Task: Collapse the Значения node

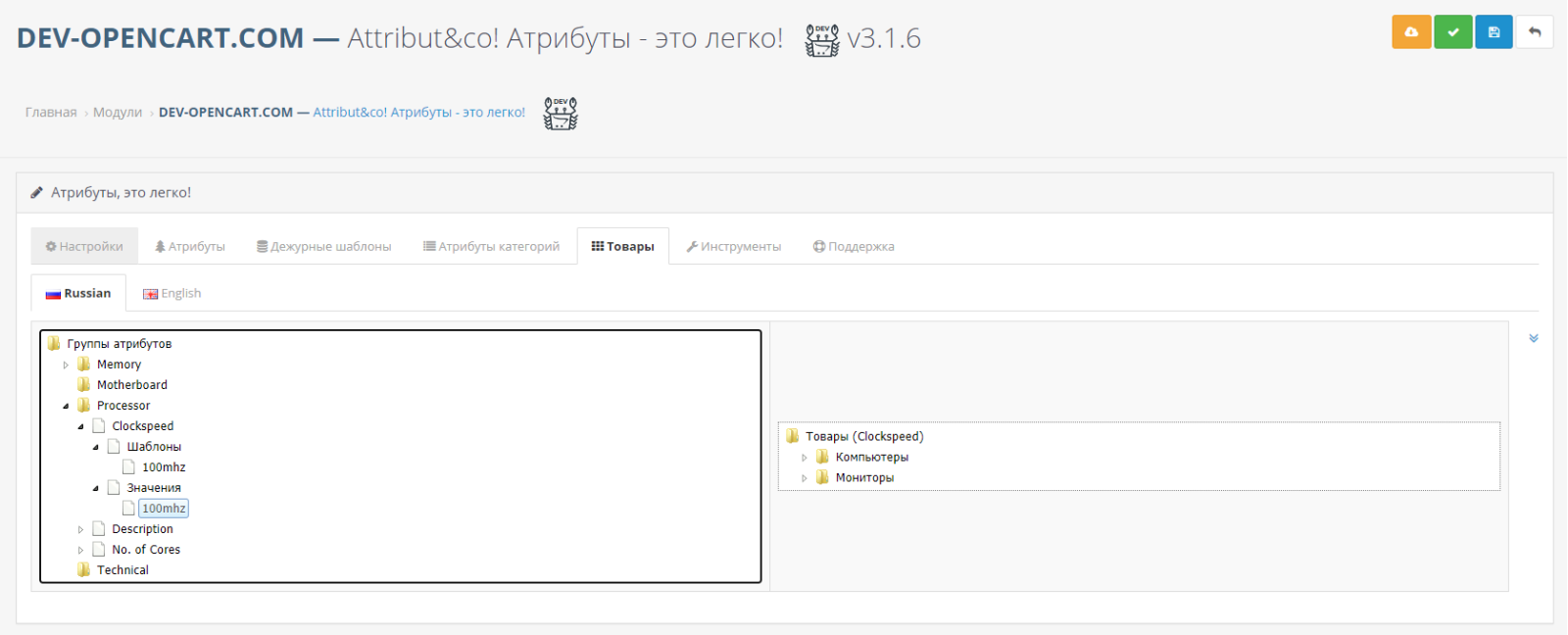Action: pos(96,488)
